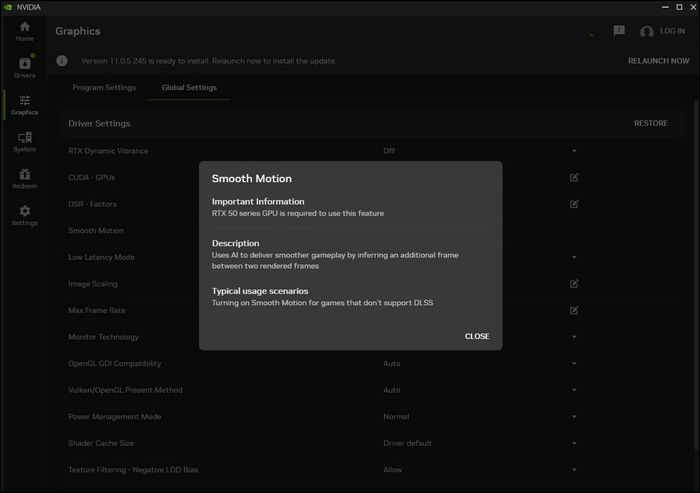Close the Smooth Motion dialog
700x493 pixels.
click(477, 336)
